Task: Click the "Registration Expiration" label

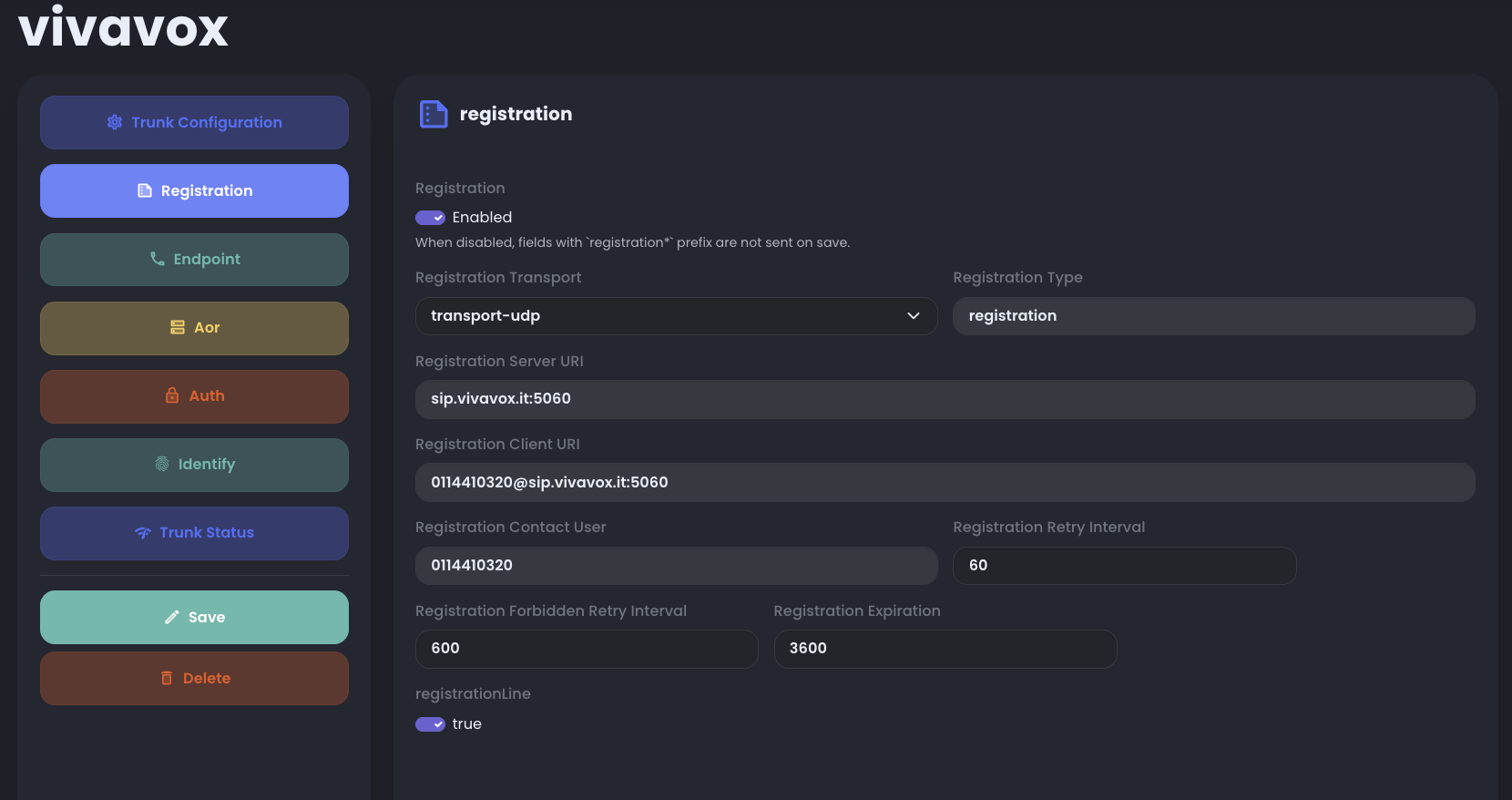Action: [x=856, y=610]
